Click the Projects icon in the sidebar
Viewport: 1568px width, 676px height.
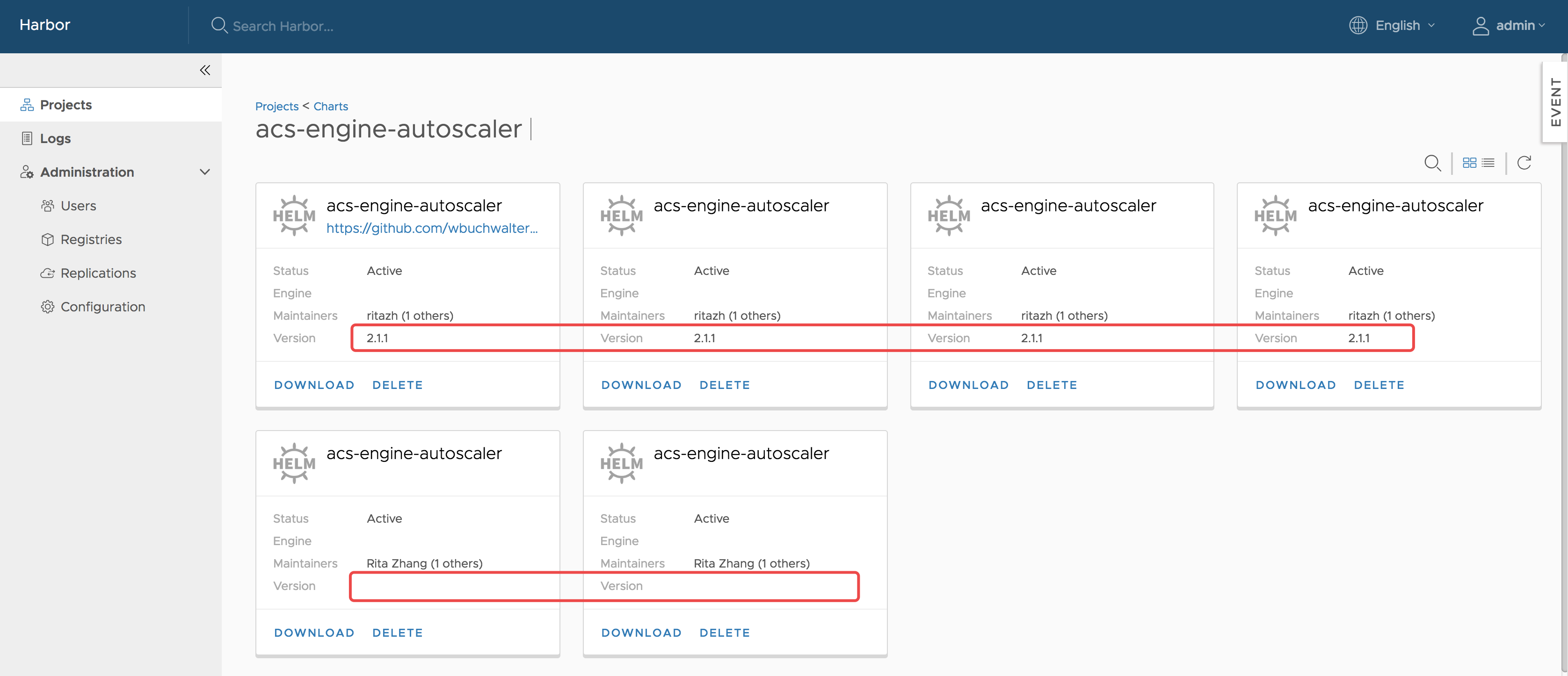click(x=27, y=105)
